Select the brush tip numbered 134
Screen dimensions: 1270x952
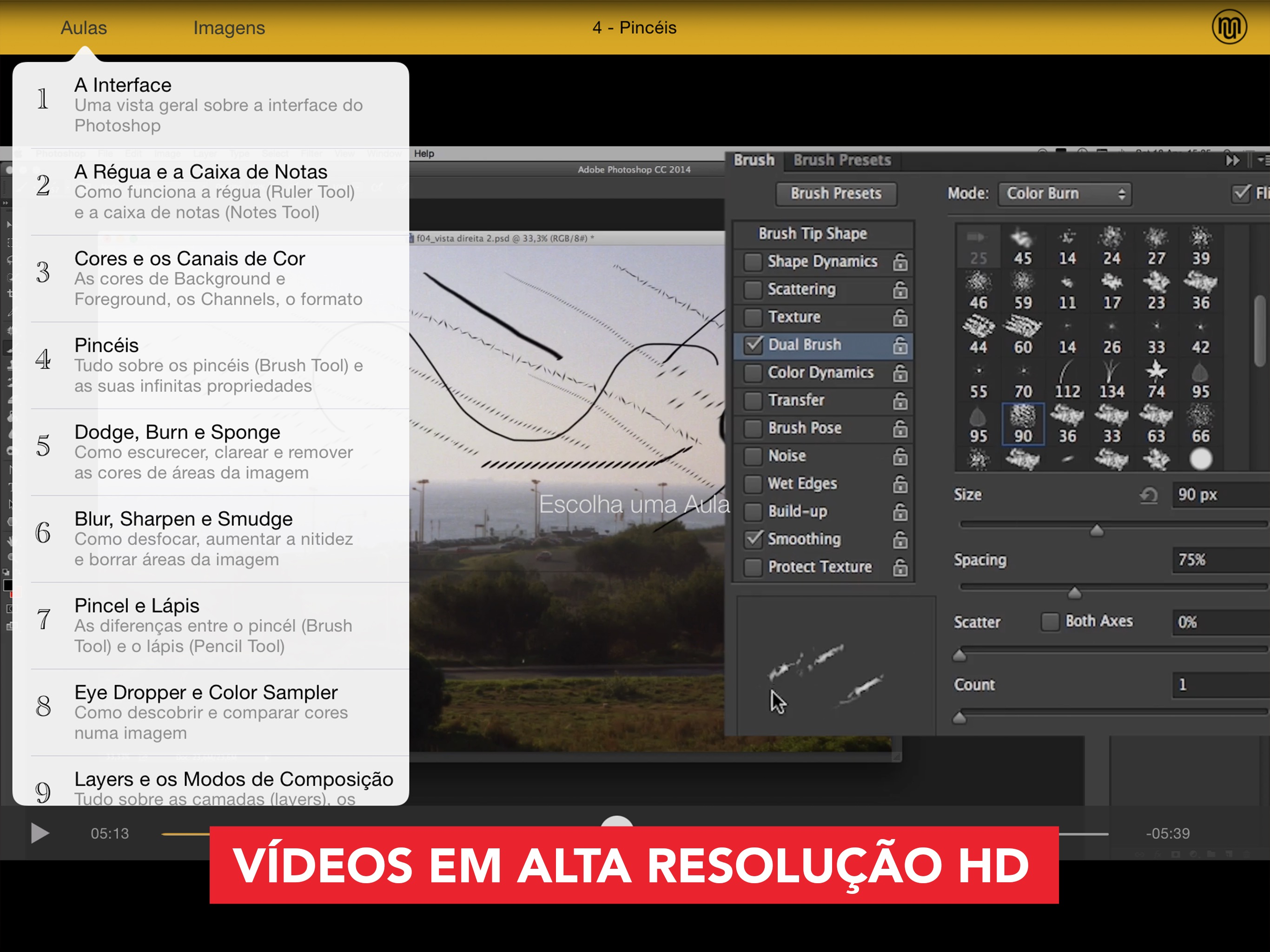1111,379
